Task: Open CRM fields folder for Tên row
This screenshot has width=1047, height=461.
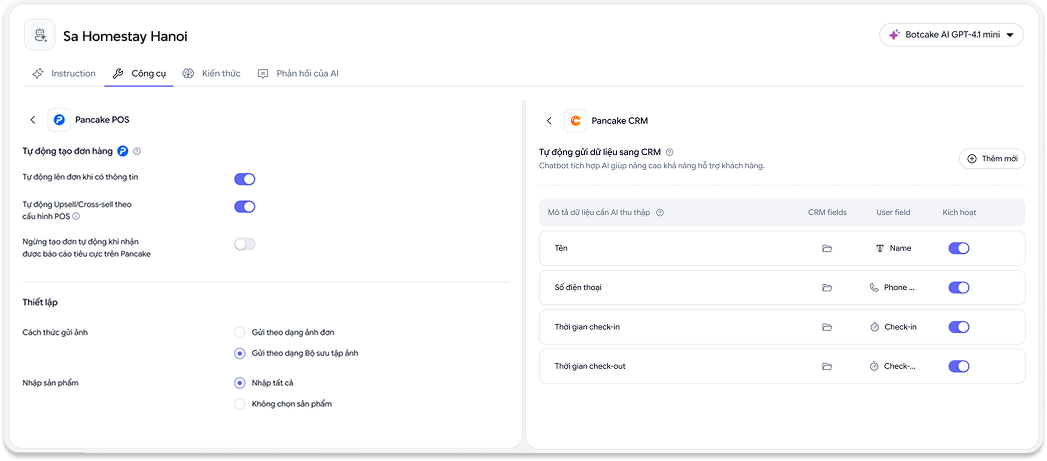Action: click(x=827, y=249)
